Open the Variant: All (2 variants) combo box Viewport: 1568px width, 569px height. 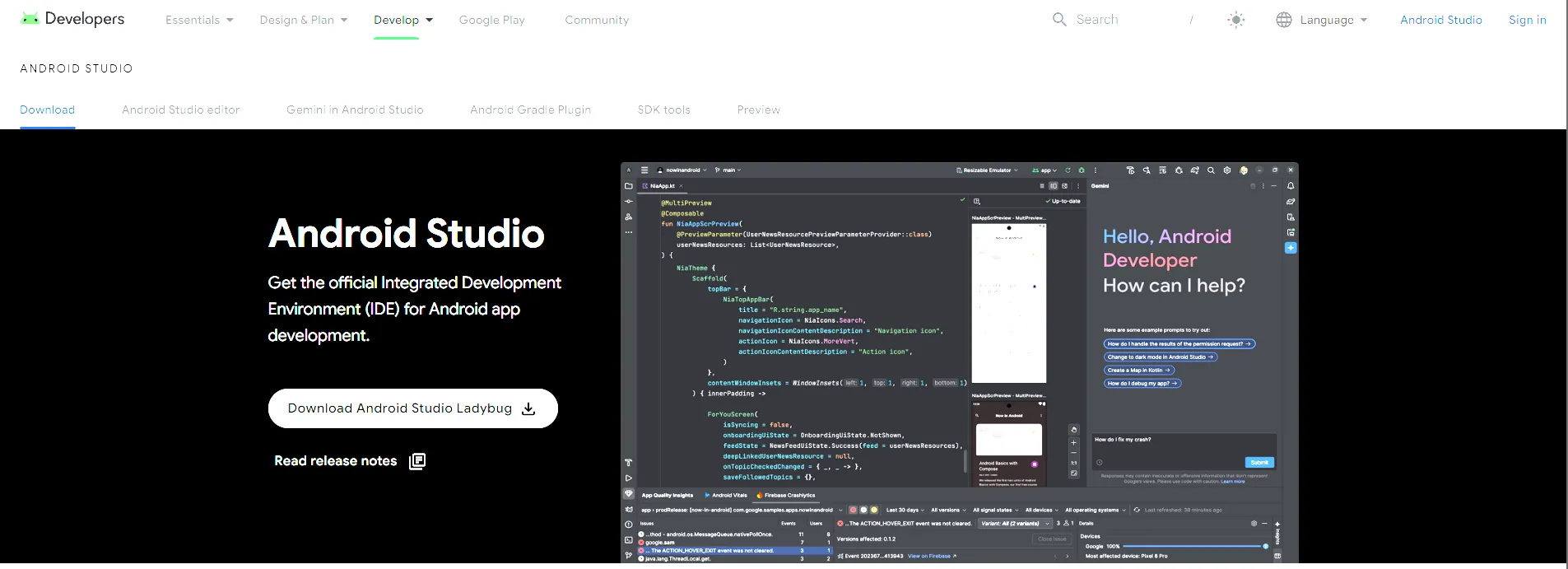point(1016,524)
